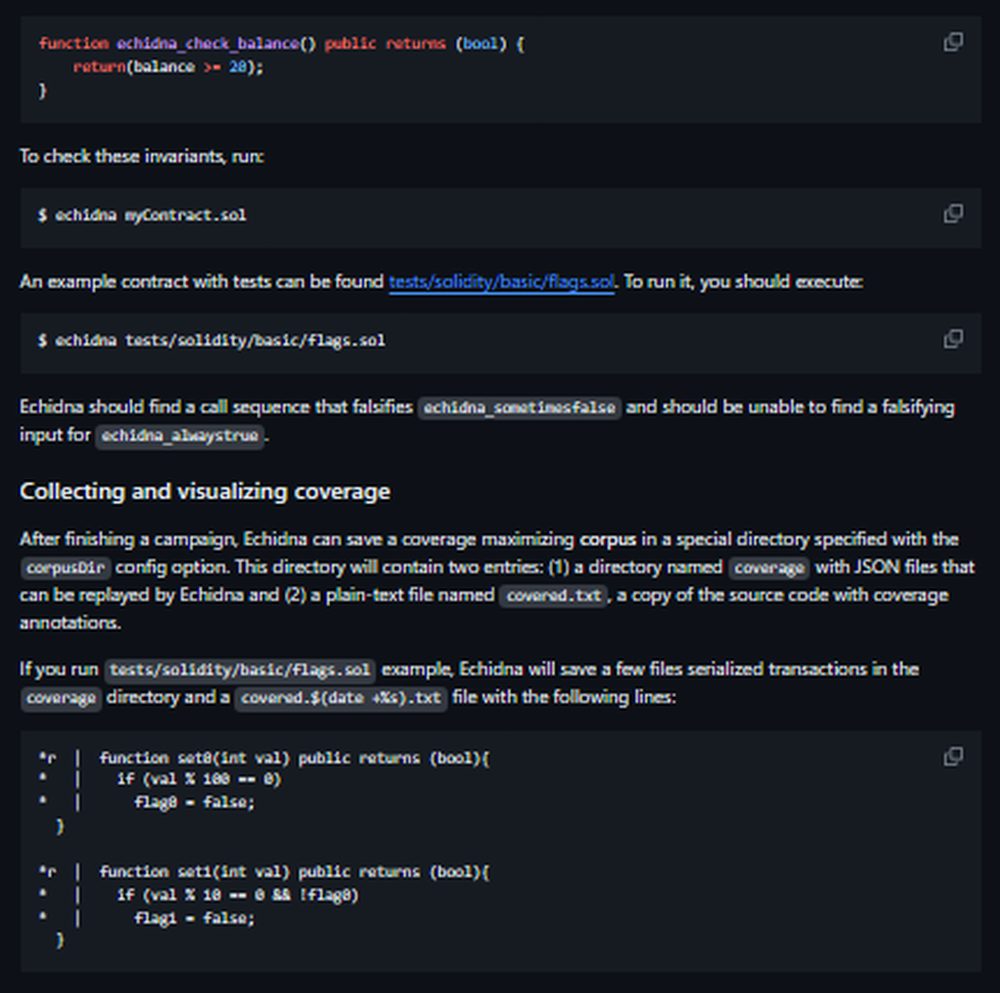Click the '$ echidna myContract.sol' command text
This screenshot has width=1000, height=993.
coord(142,216)
